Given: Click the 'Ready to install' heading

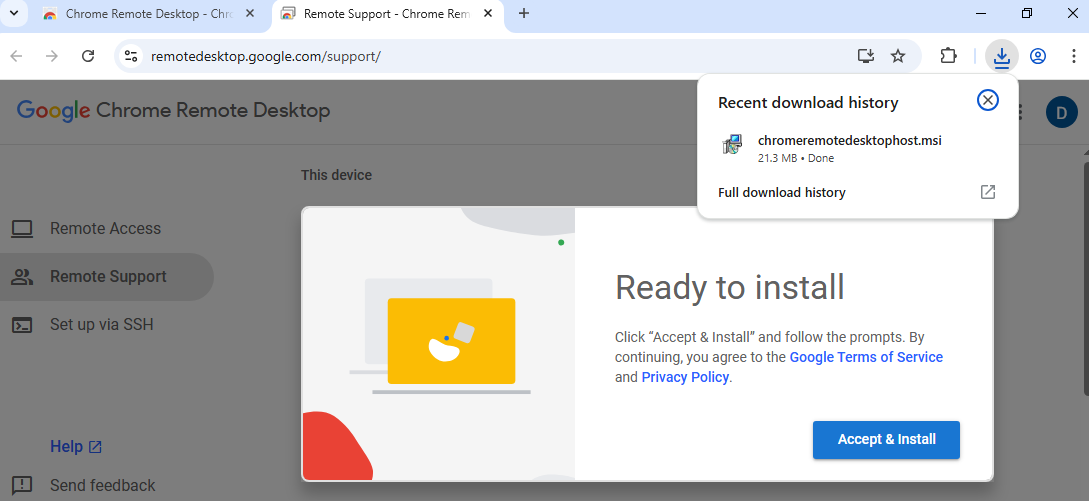Looking at the screenshot, I should pos(730,287).
